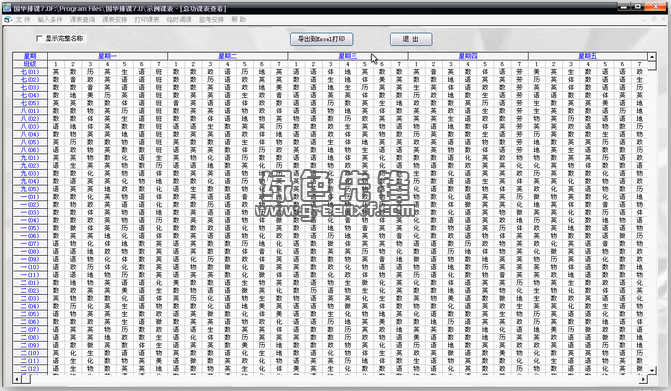The height and width of the screenshot is (391, 671).
Task: Click the document icon left of the 文件 menu
Action: tap(8, 20)
